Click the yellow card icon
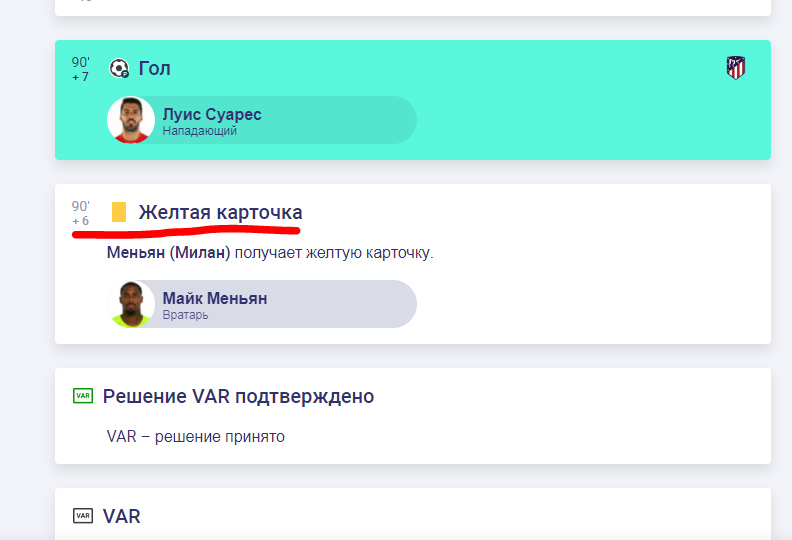Image resolution: width=792 pixels, height=540 pixels. pyautogui.click(x=119, y=212)
